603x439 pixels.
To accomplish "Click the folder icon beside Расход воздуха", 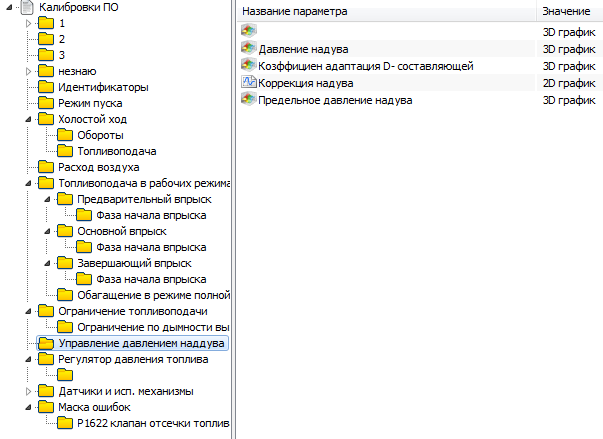I will pos(45,167).
